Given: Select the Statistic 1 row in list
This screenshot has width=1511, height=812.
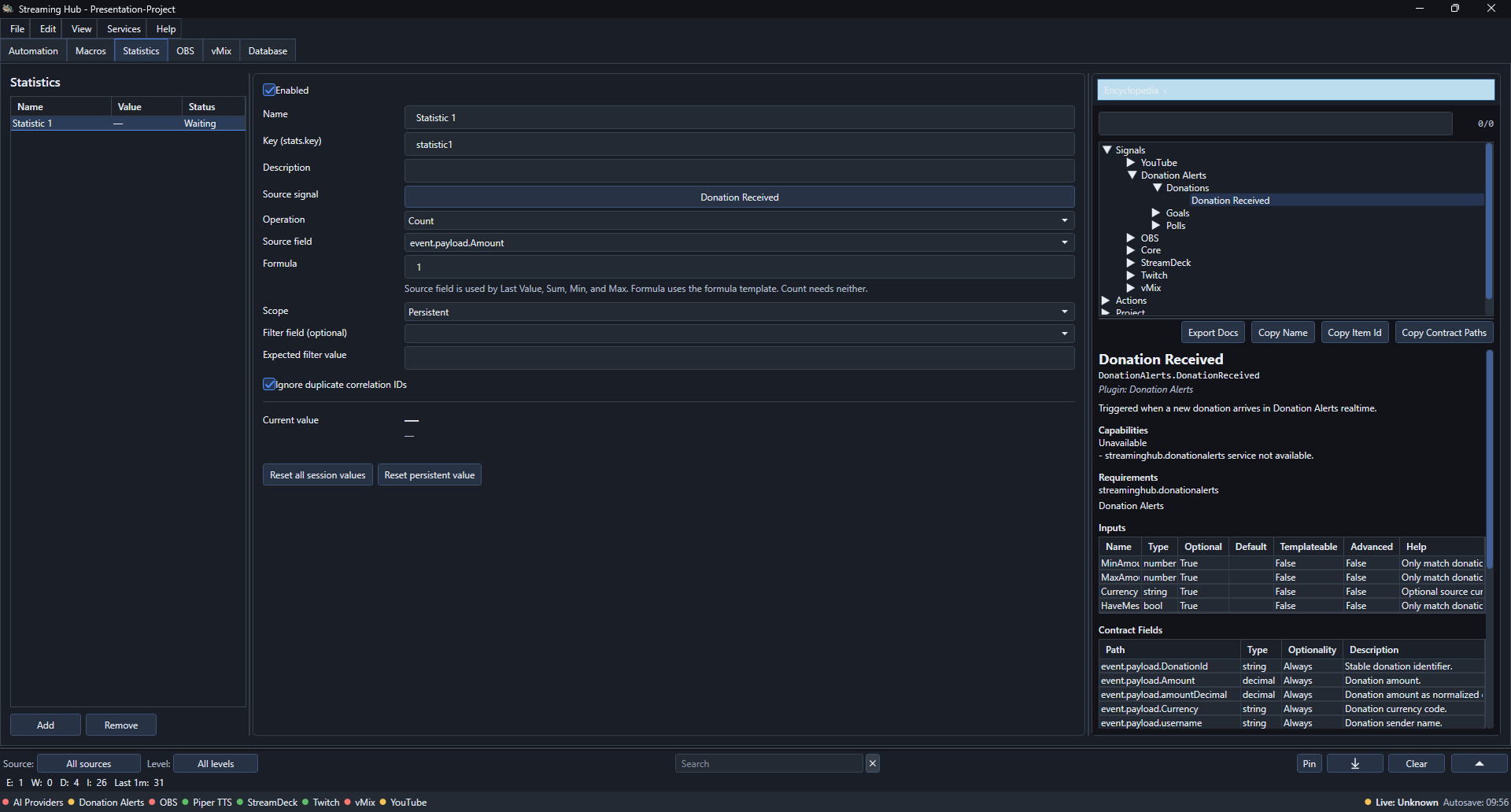Looking at the screenshot, I should pos(127,124).
